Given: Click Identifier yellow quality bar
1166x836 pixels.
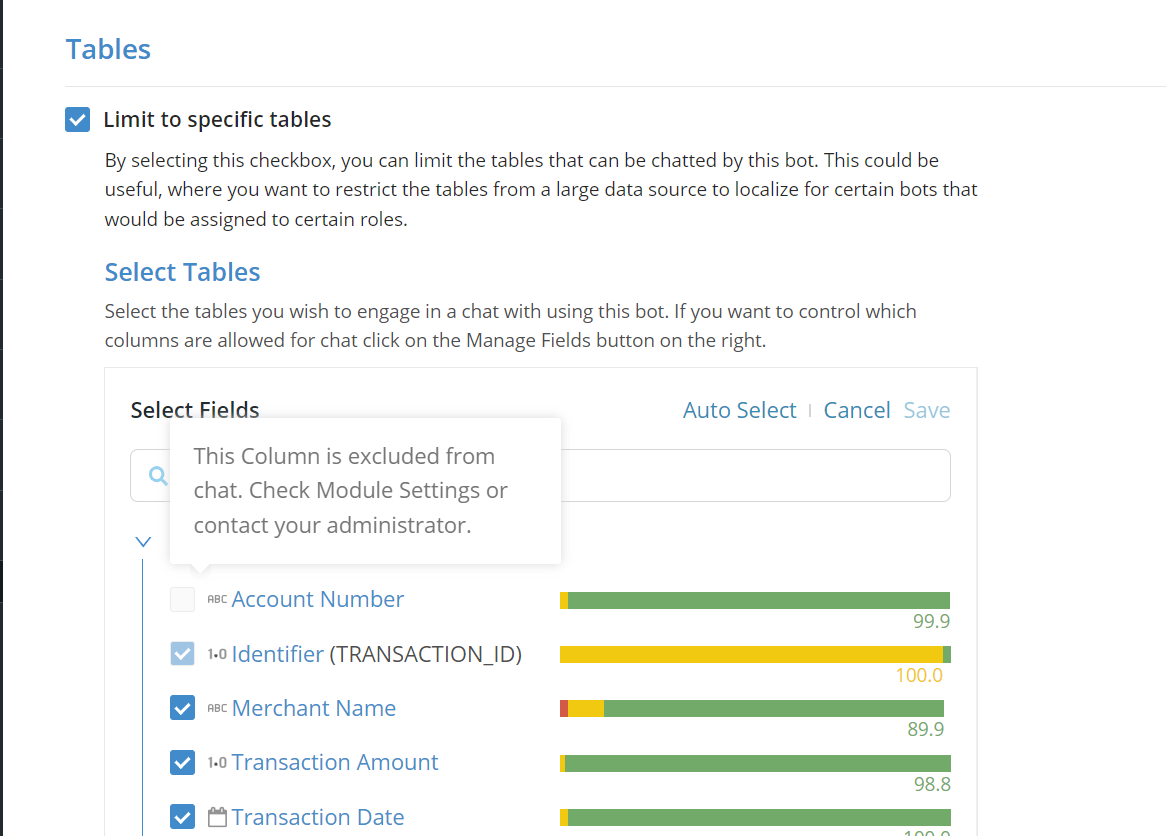Looking at the screenshot, I should [751, 655].
